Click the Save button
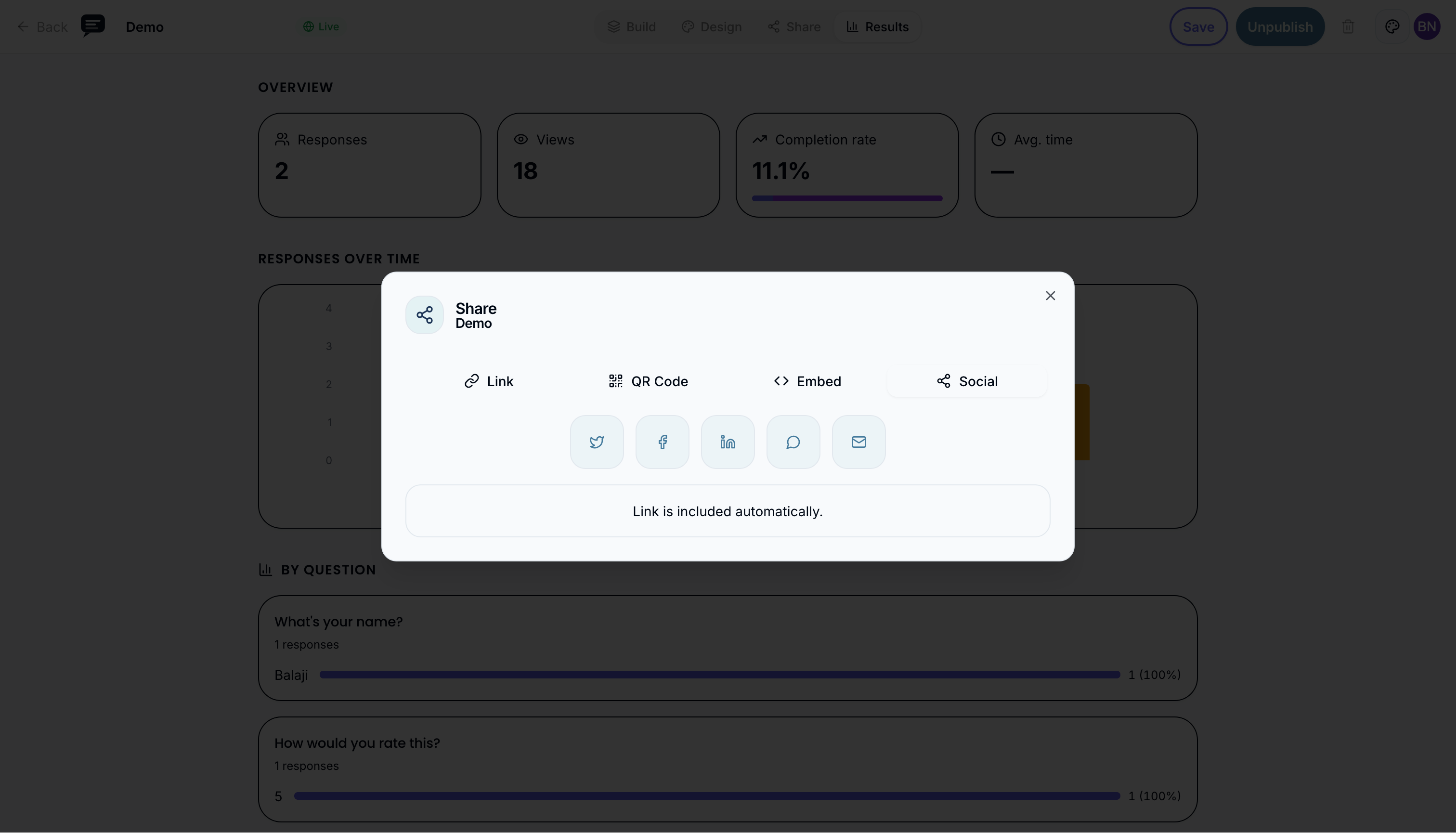The image size is (1456, 833). (x=1198, y=26)
